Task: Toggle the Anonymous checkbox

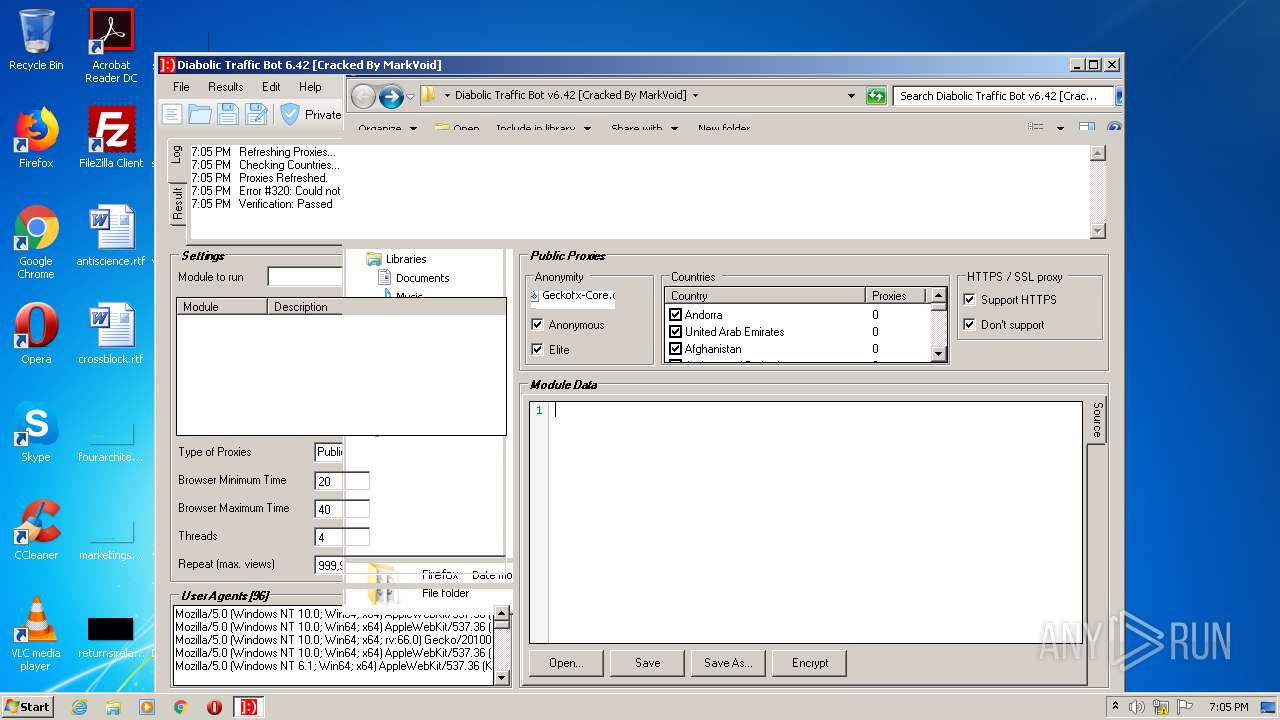Action: click(538, 325)
